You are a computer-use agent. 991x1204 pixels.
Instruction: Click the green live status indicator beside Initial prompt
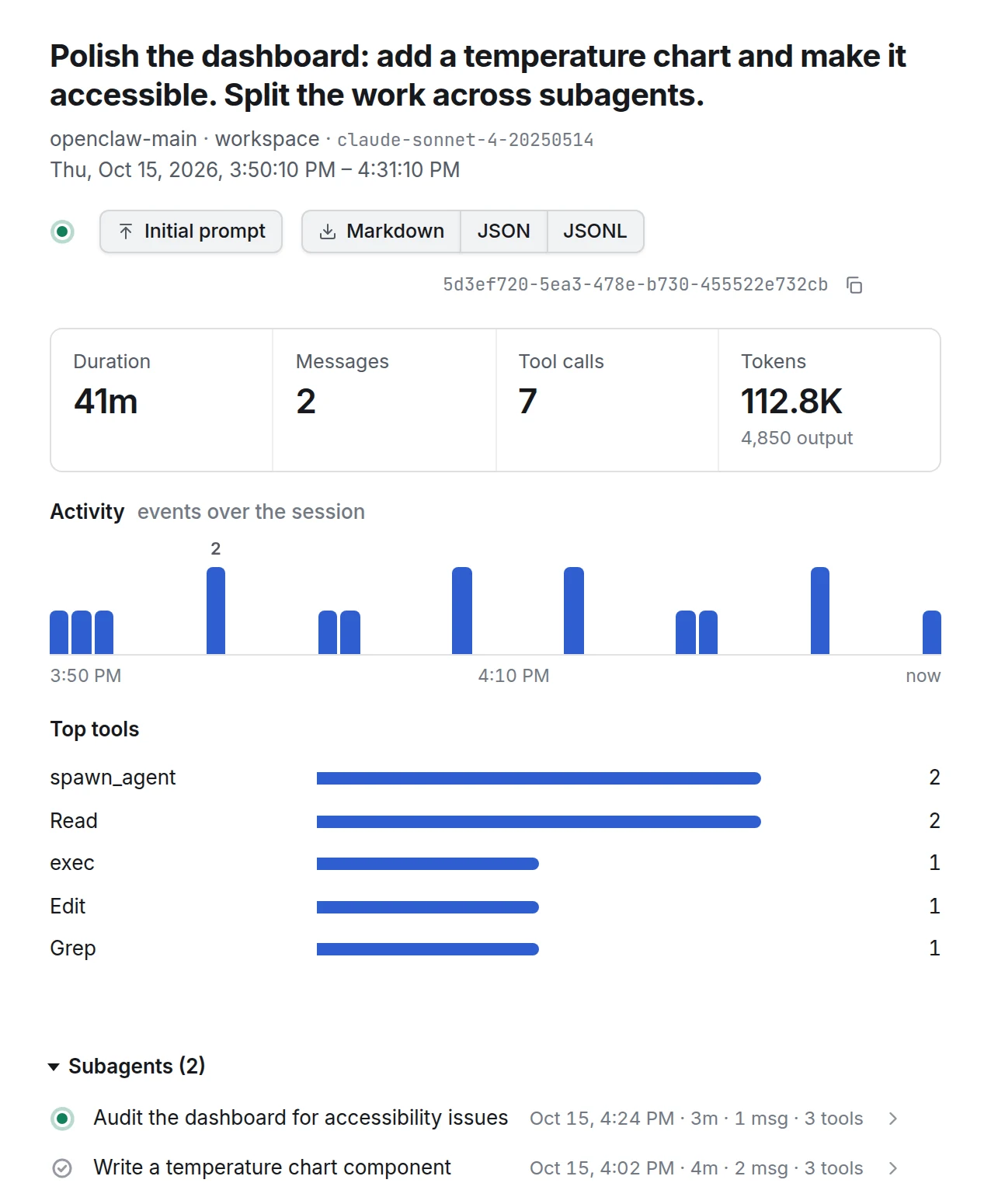pyautogui.click(x=62, y=231)
